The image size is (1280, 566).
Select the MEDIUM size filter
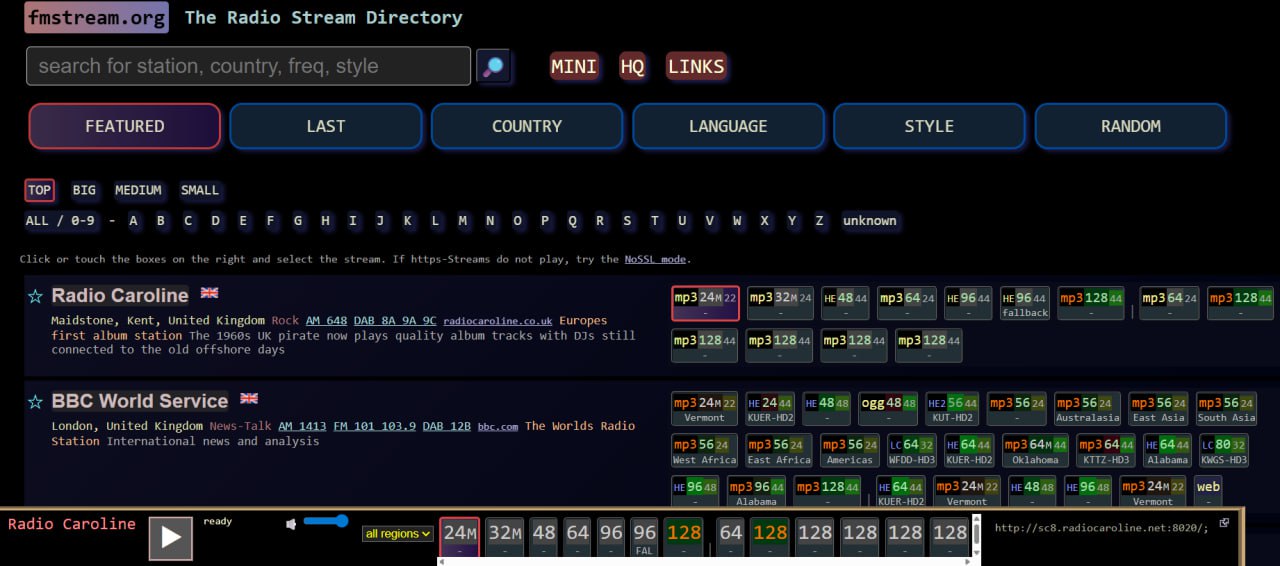point(138,190)
